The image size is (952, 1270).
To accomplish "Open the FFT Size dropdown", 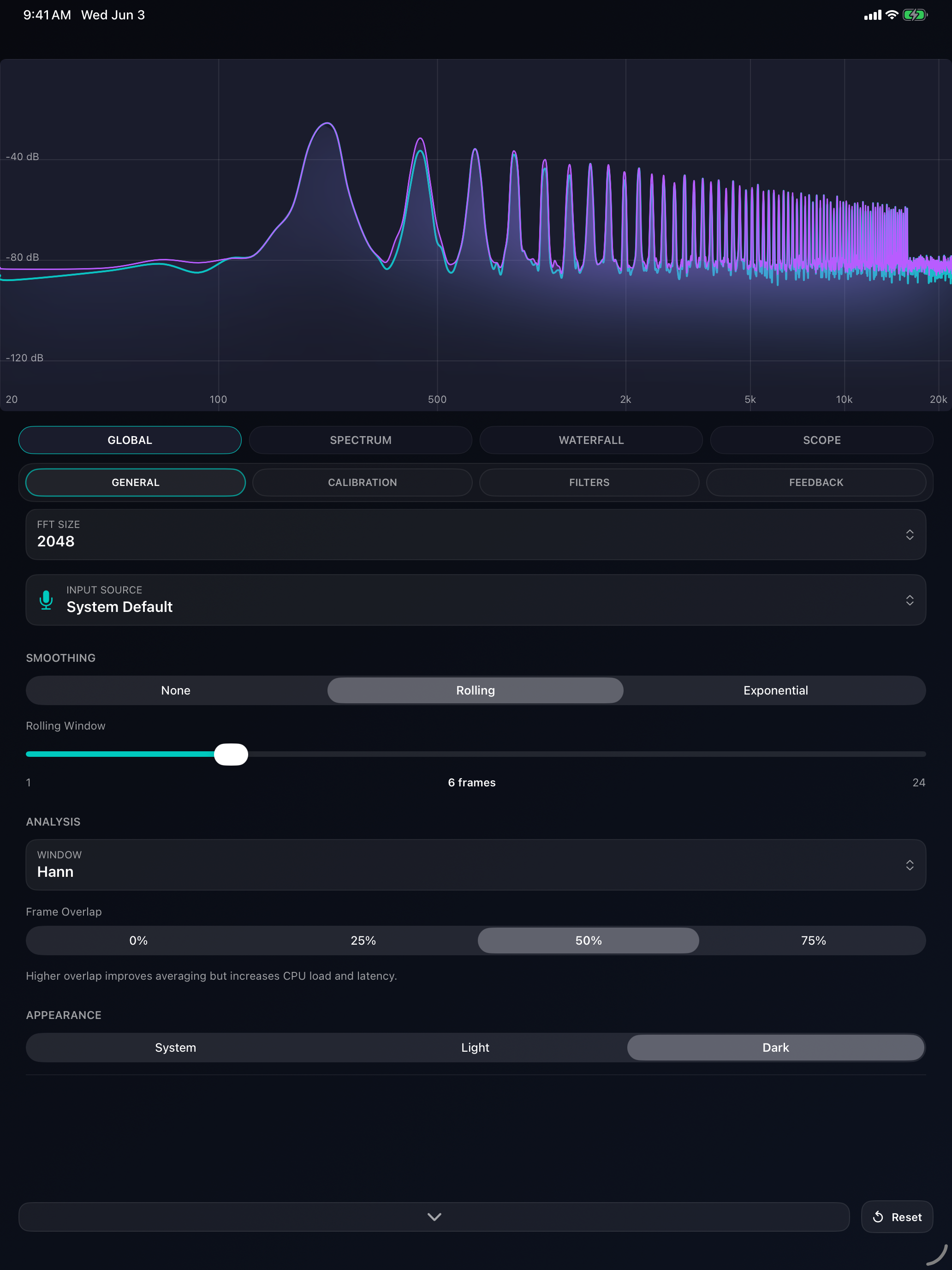I will click(476, 534).
